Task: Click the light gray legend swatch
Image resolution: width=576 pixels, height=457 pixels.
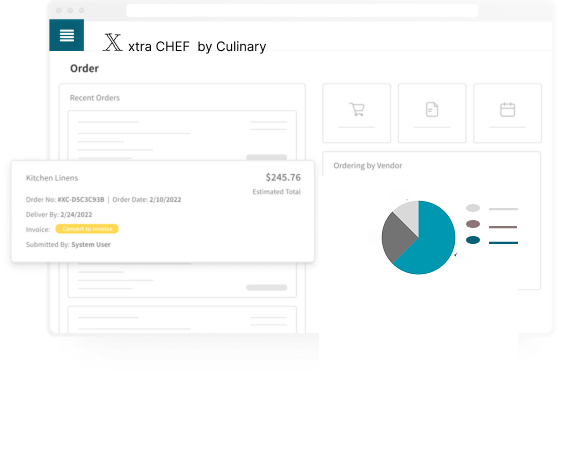Action: pyautogui.click(x=473, y=208)
